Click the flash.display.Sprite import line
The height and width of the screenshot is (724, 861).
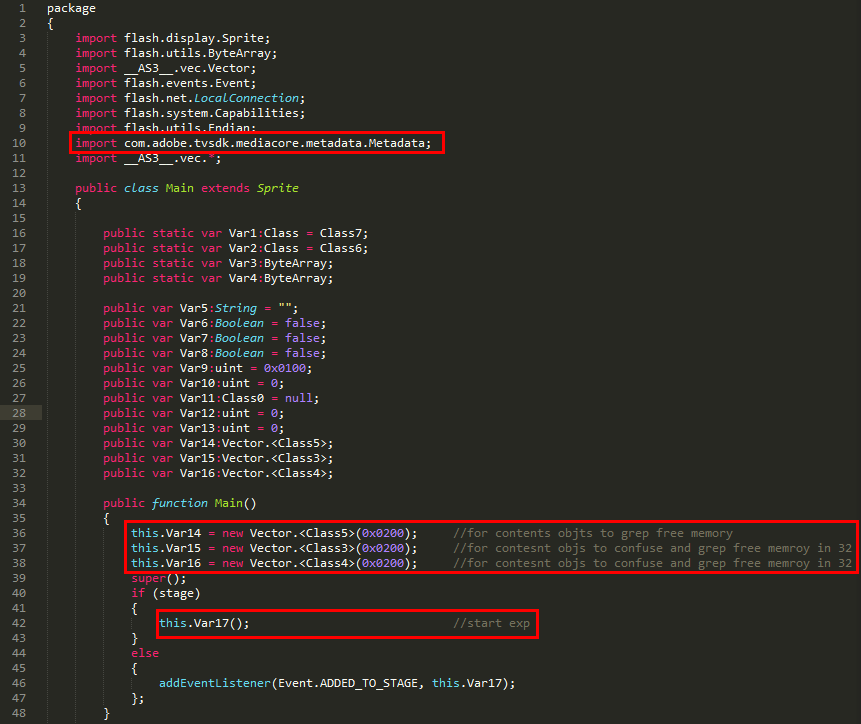(172, 38)
